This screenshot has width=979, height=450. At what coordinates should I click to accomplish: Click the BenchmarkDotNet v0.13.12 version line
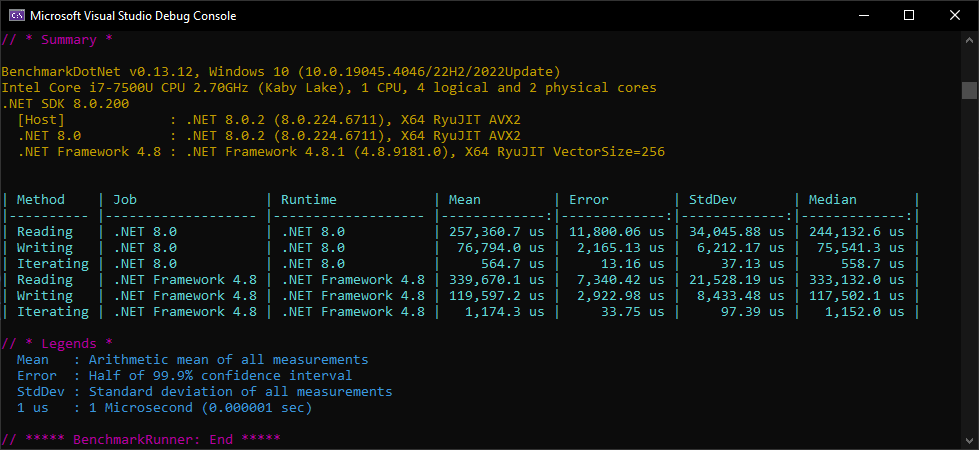pos(280,72)
